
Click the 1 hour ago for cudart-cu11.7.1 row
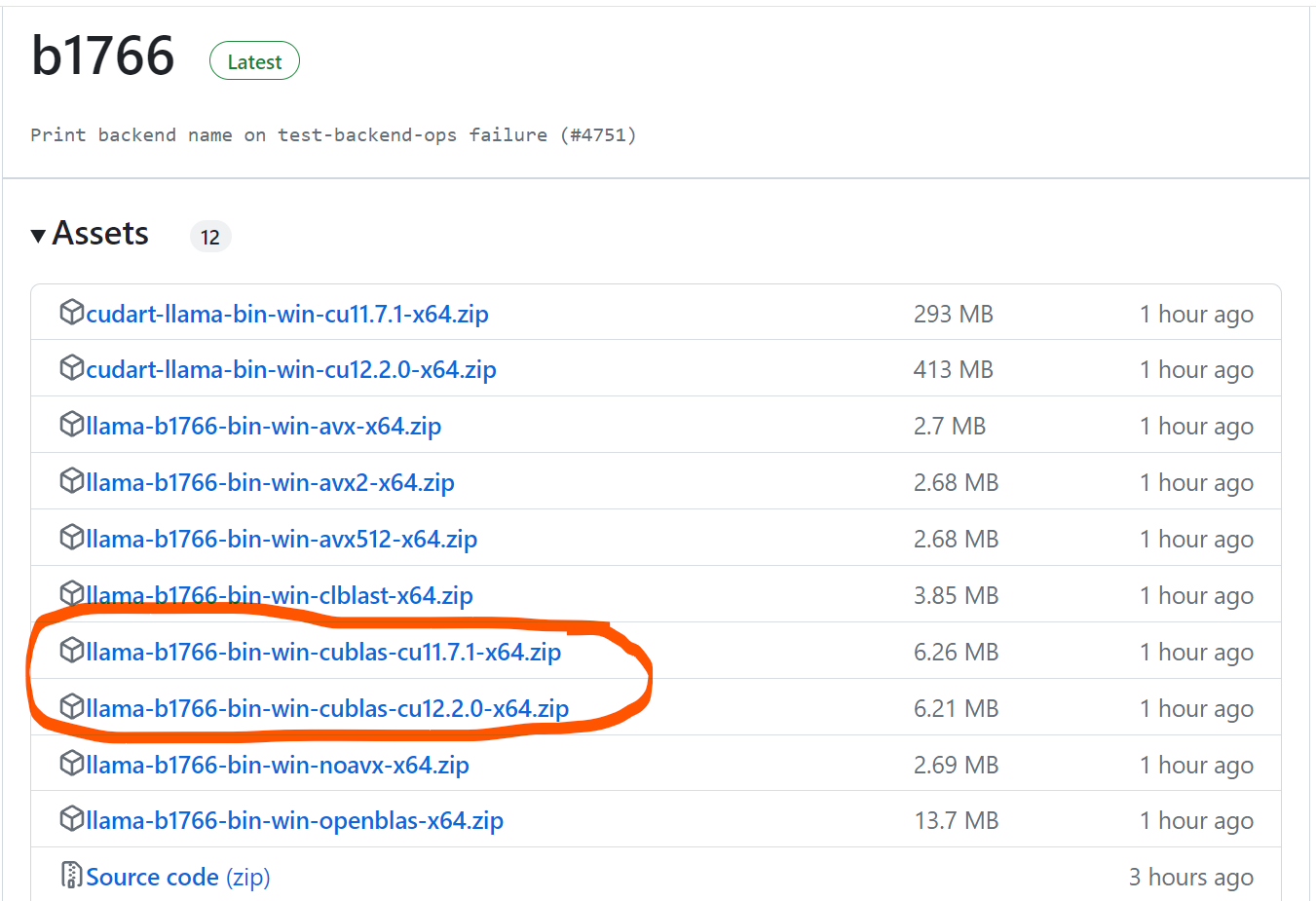tap(1197, 314)
